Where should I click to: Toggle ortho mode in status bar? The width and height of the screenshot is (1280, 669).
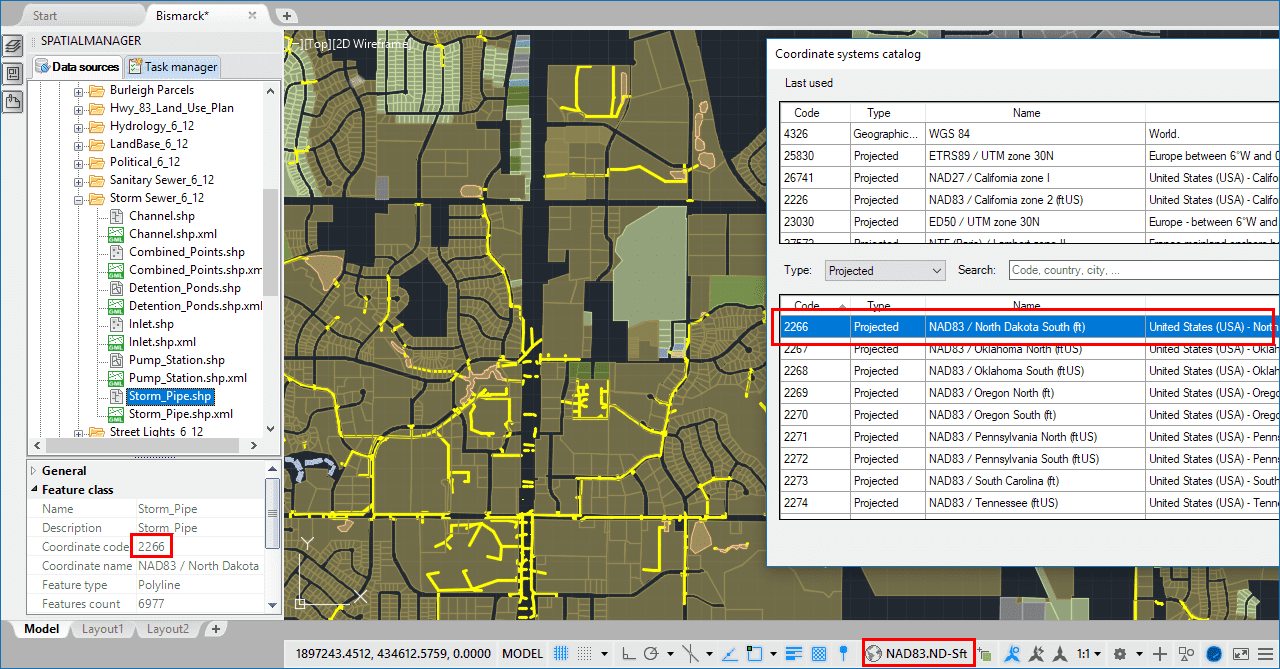pos(629,654)
